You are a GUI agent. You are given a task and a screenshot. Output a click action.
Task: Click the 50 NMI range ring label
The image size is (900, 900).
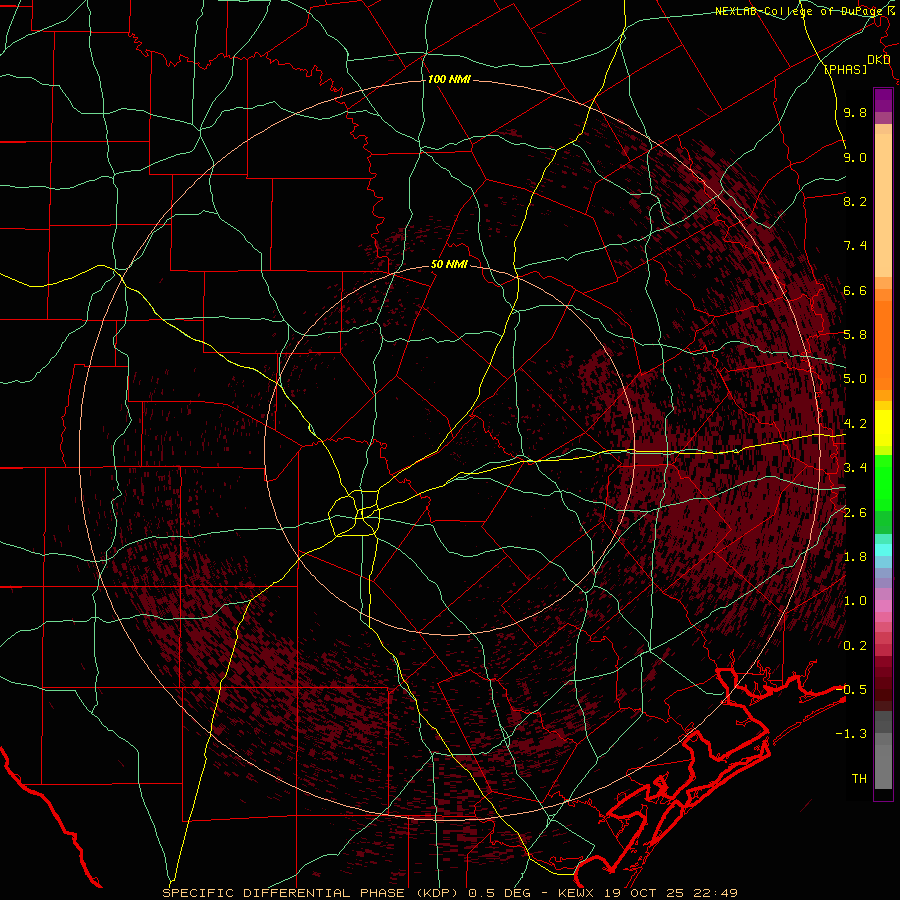[449, 265]
